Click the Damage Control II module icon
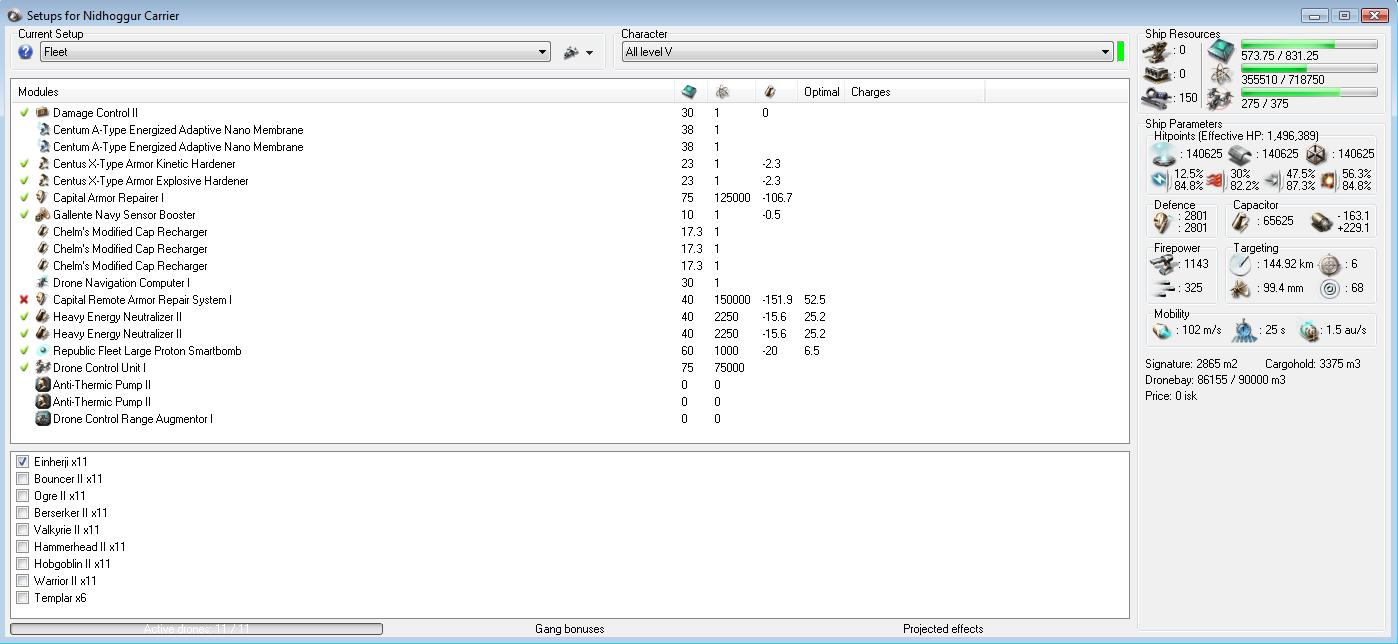Screen dimensions: 1398x644 coord(43,113)
